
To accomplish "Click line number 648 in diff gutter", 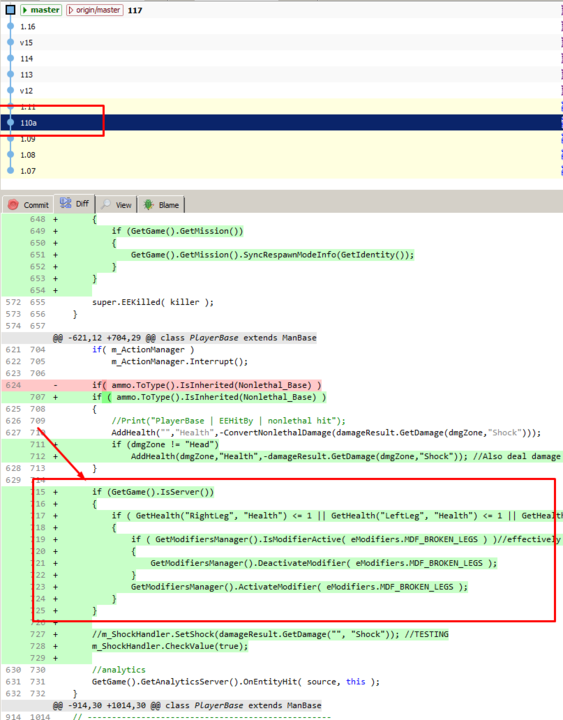I will [38, 219].
